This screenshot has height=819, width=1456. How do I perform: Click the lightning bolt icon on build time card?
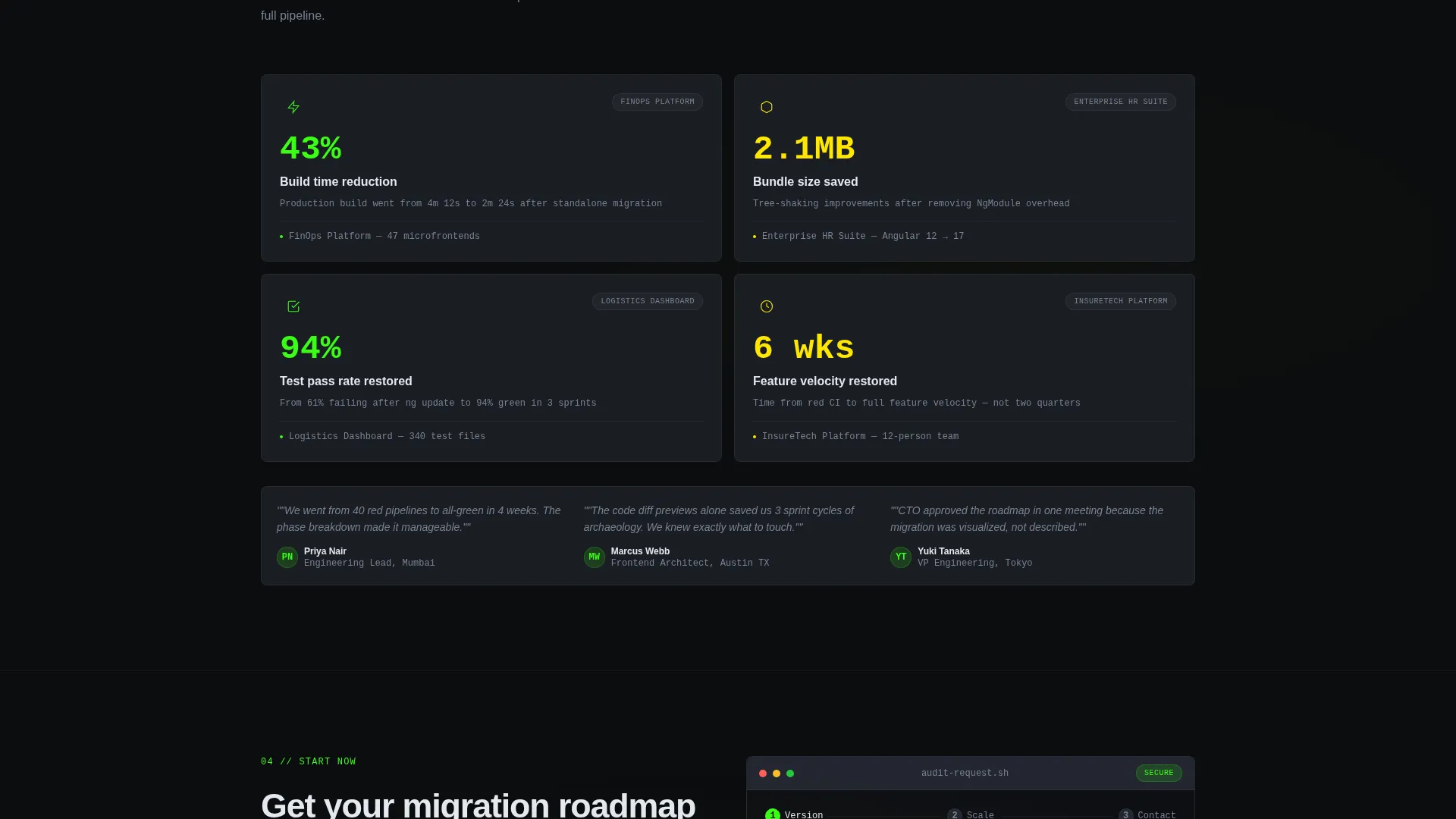293,107
